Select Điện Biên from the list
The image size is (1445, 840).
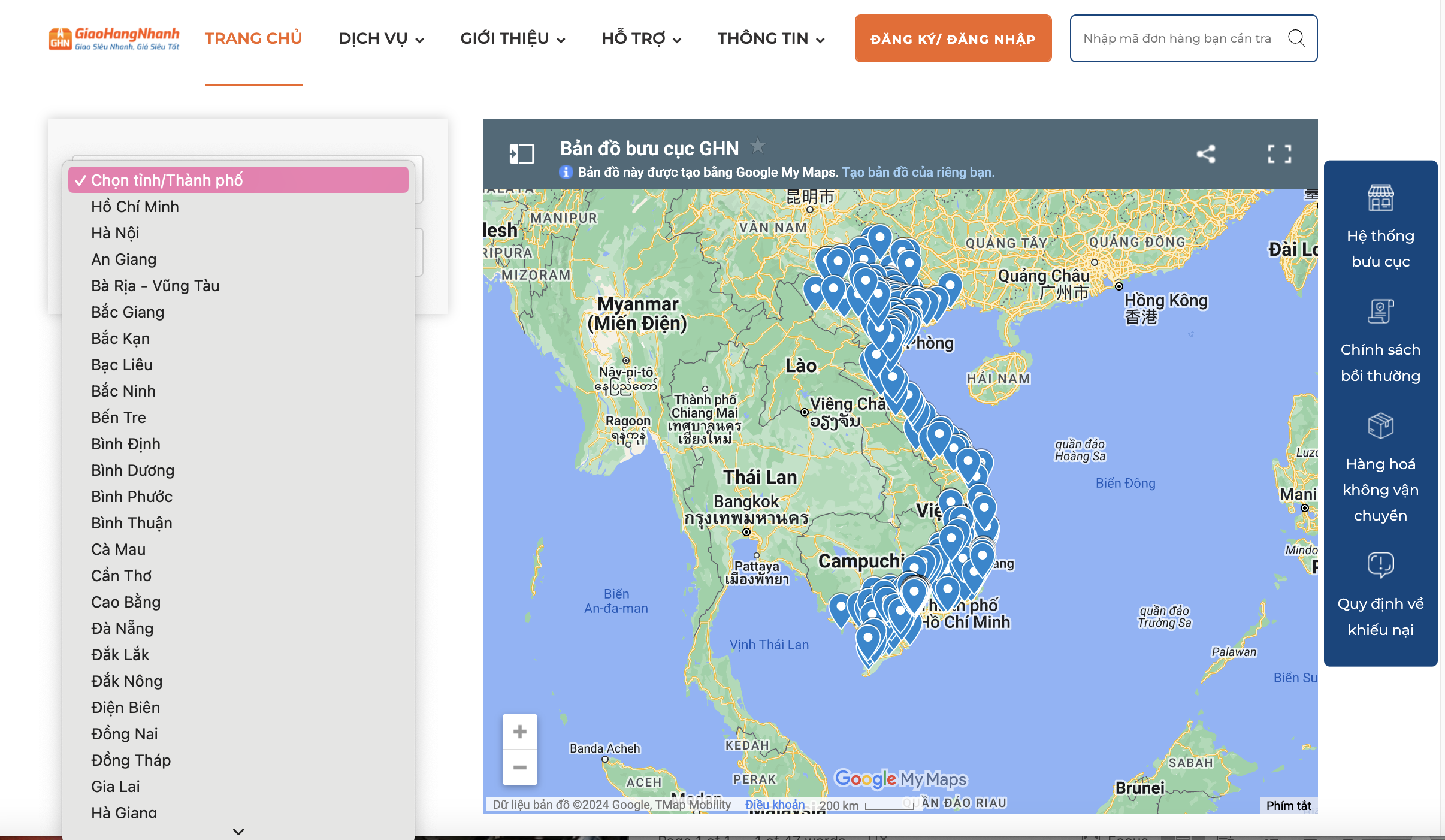(x=238, y=708)
